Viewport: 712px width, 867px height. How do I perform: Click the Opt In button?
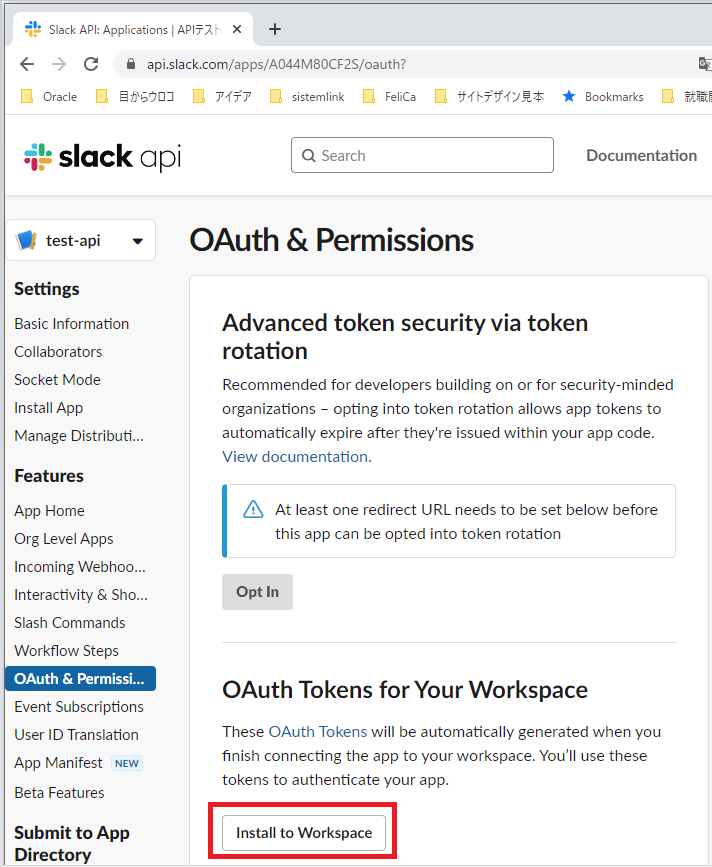click(x=256, y=591)
